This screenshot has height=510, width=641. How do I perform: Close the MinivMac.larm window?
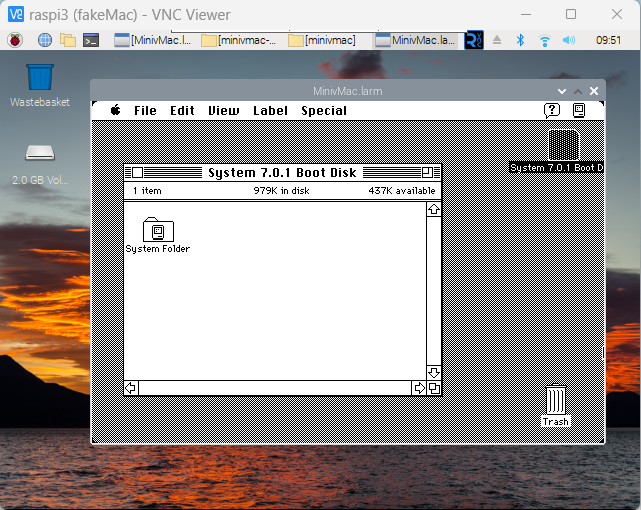(x=594, y=91)
